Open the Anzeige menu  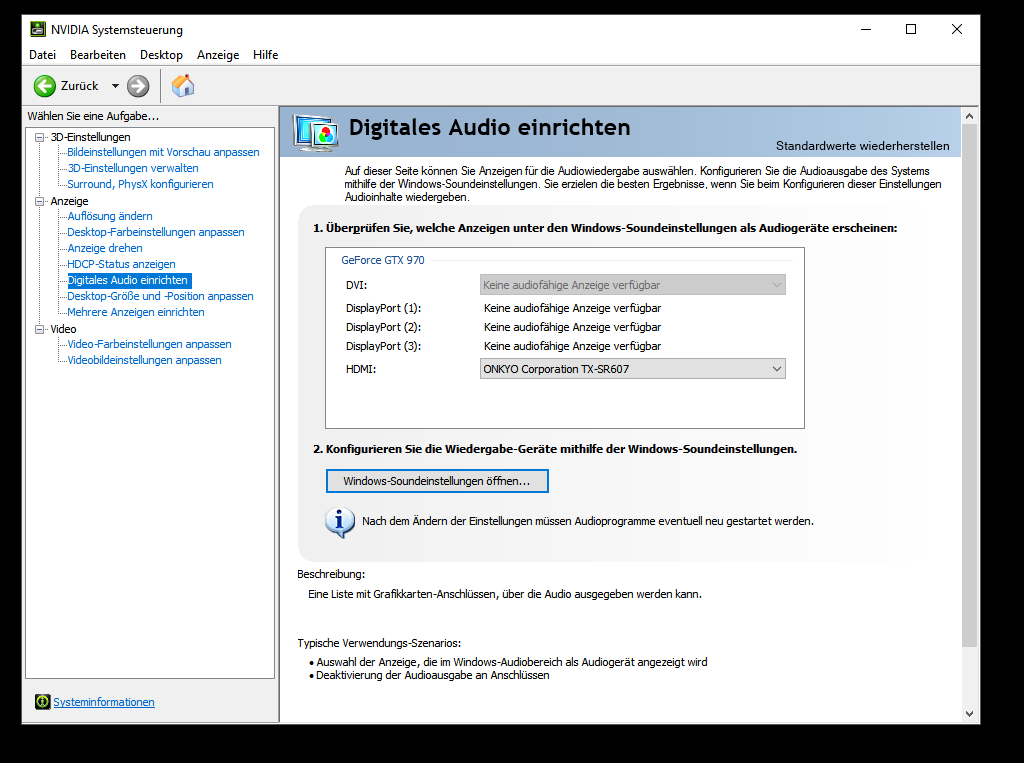click(x=218, y=55)
